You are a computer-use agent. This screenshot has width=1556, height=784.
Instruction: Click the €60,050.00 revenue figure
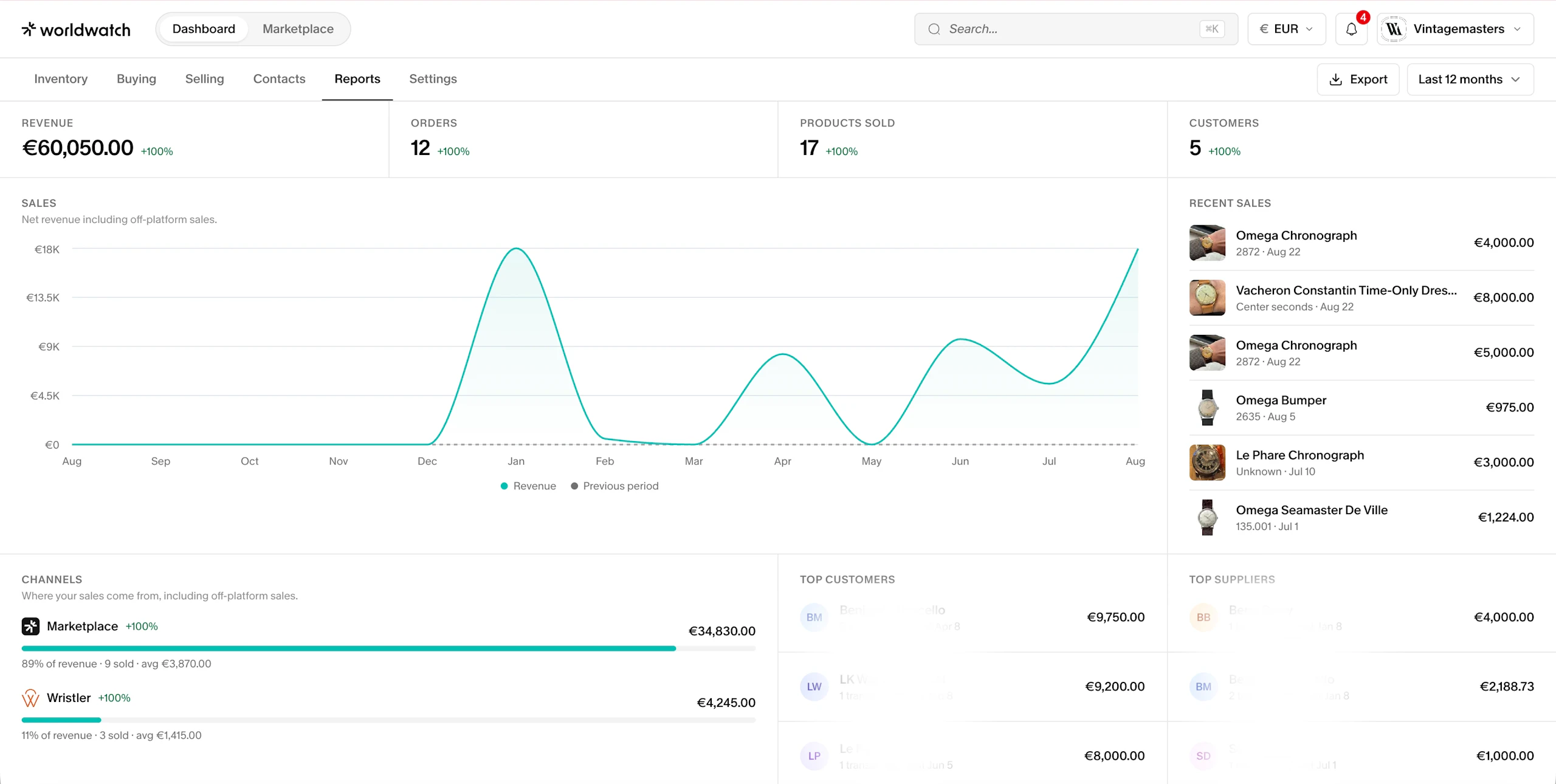pyautogui.click(x=77, y=148)
